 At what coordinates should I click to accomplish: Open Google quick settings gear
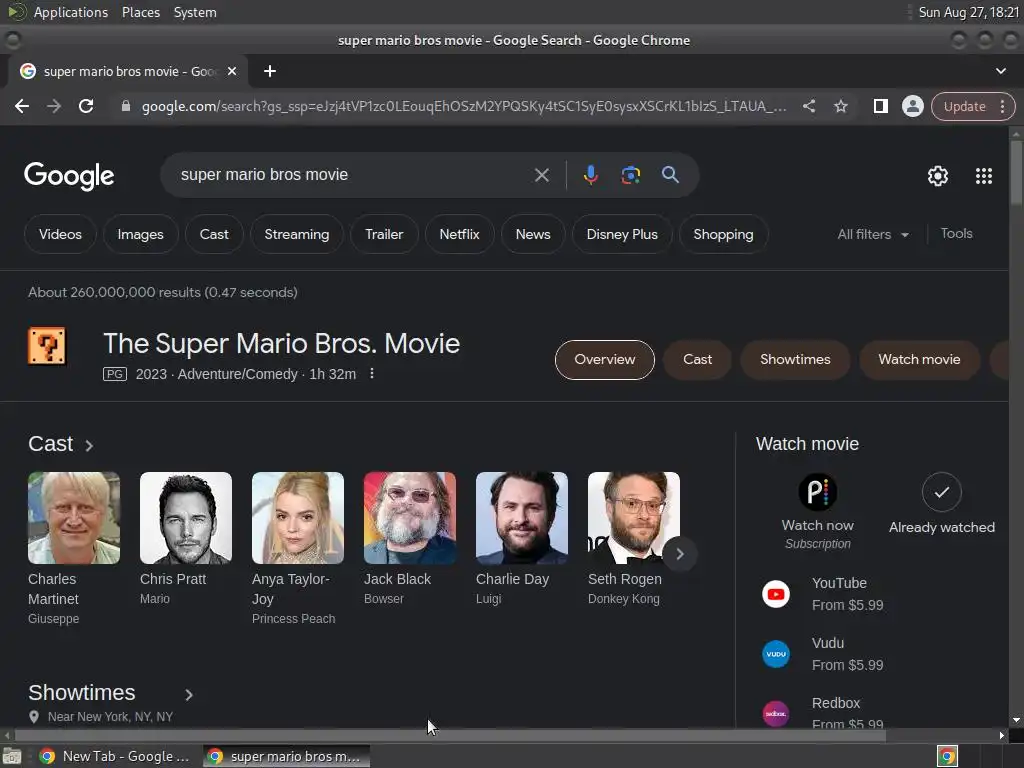tap(938, 176)
